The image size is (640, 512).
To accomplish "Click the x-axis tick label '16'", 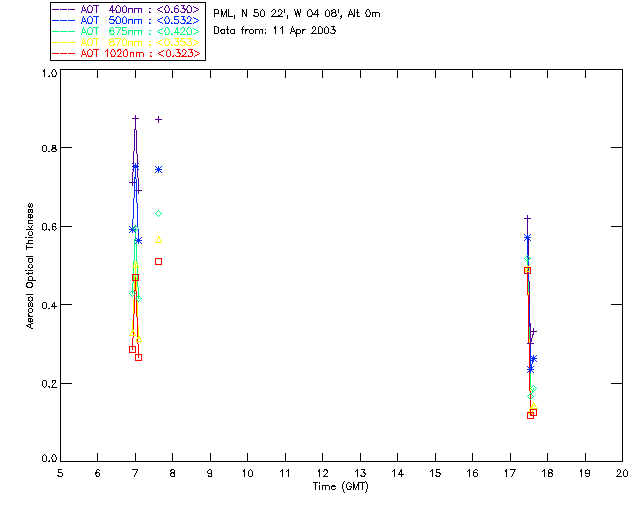I will [472, 473].
